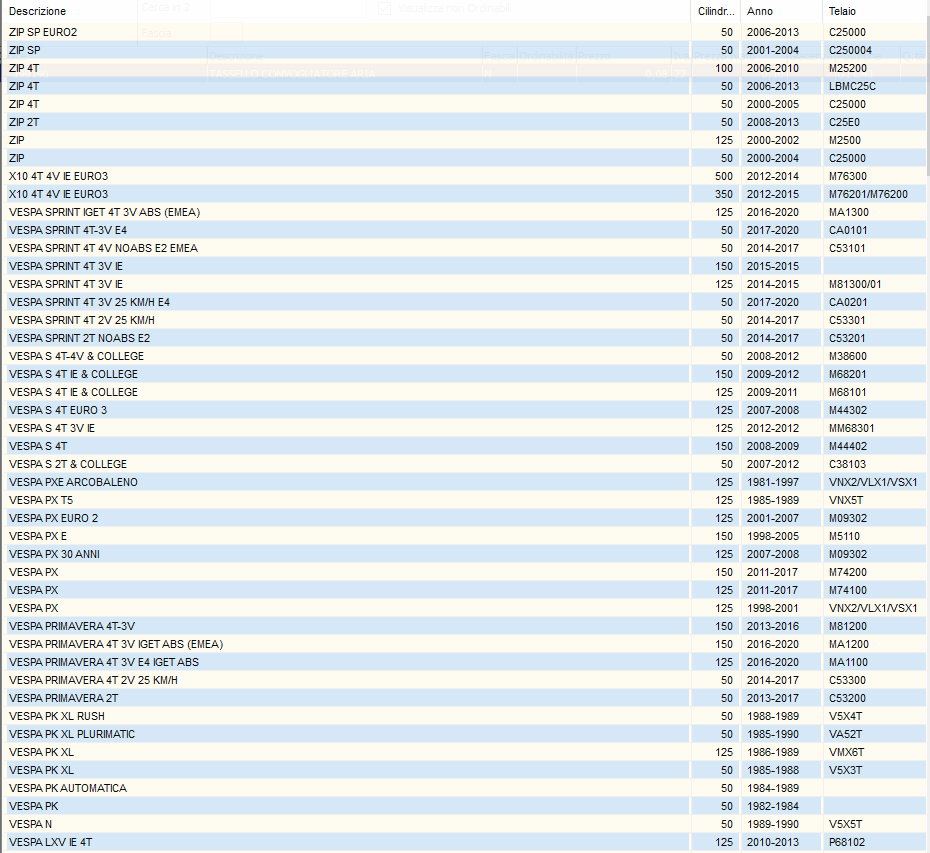
Task: Select VESPA PRIMAVERA 2T row
Action: point(464,698)
